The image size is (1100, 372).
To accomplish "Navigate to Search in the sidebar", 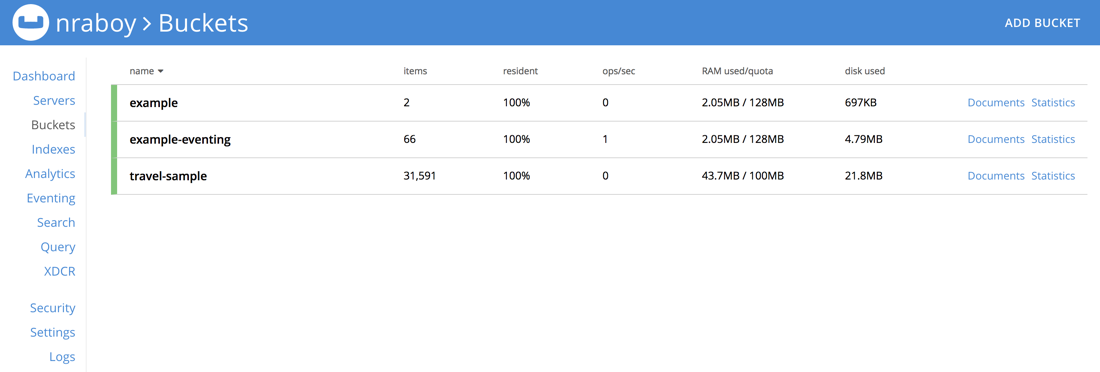I will coord(56,222).
